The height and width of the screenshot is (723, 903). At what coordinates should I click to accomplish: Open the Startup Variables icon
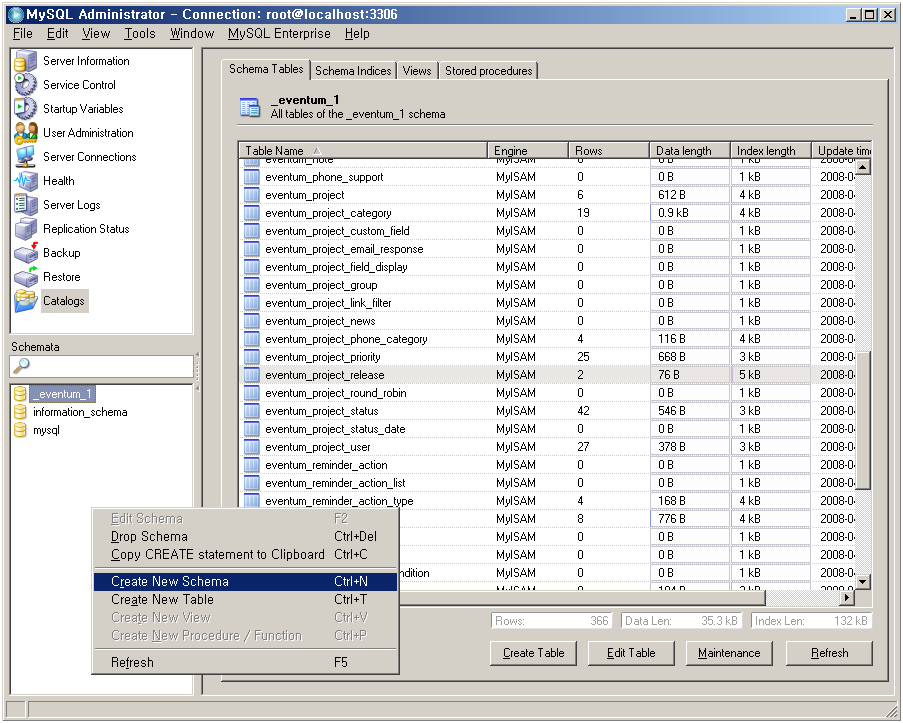[x=25, y=109]
